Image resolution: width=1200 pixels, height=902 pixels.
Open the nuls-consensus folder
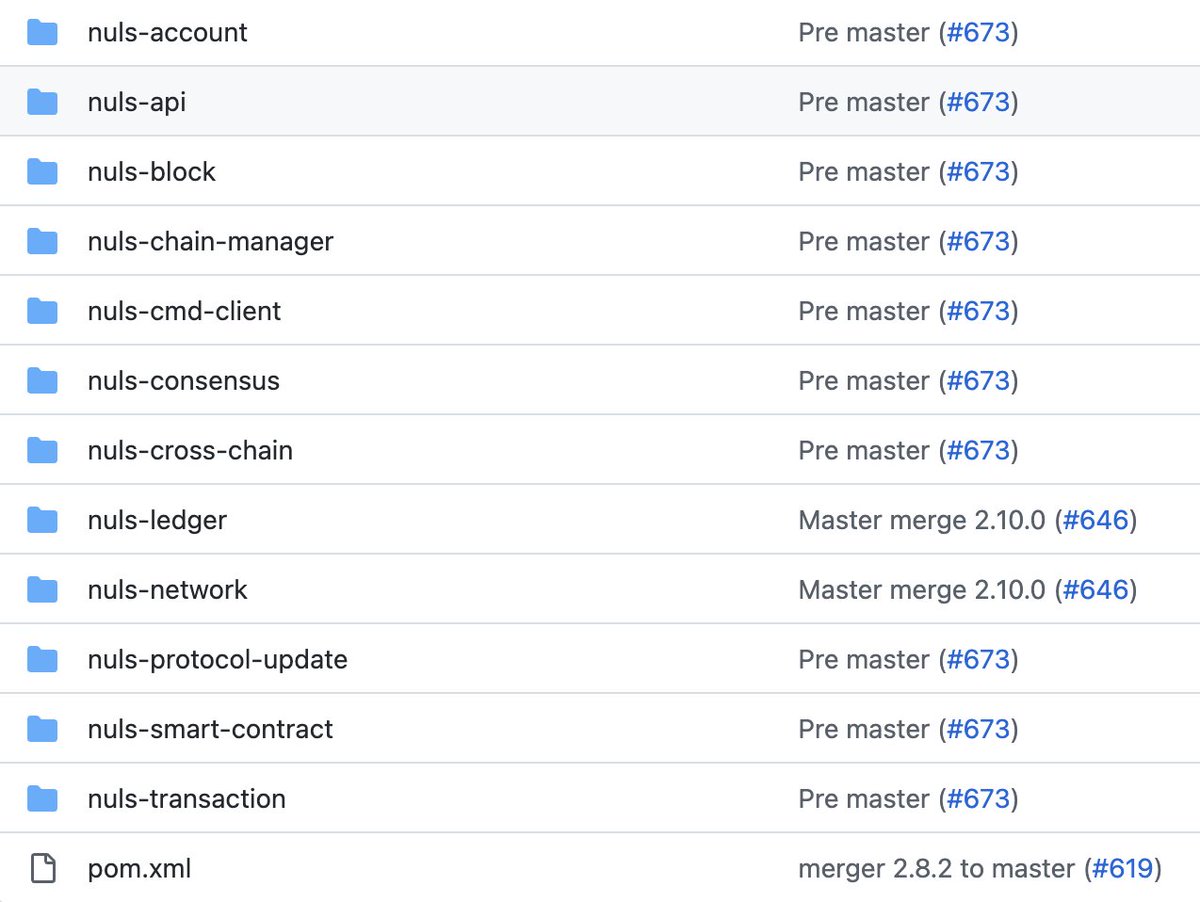click(183, 381)
